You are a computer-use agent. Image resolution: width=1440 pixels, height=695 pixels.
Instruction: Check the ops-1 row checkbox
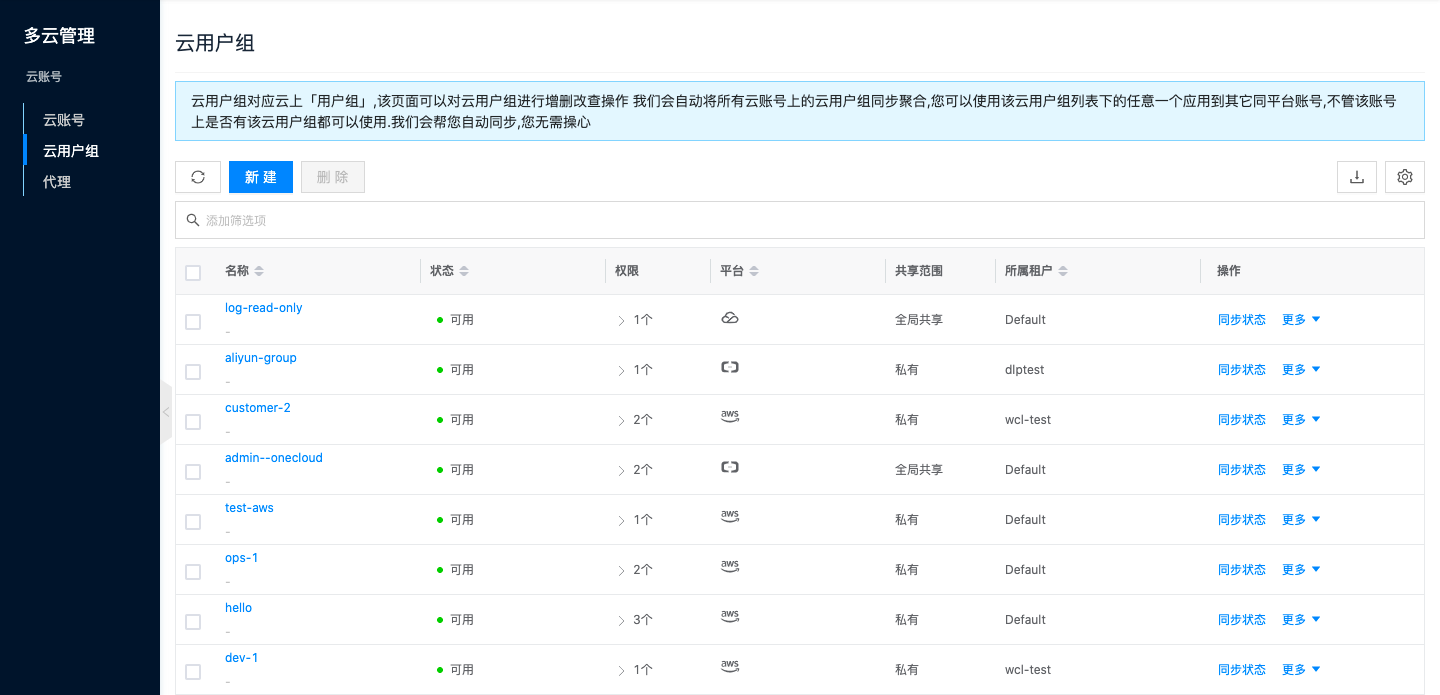[193, 572]
